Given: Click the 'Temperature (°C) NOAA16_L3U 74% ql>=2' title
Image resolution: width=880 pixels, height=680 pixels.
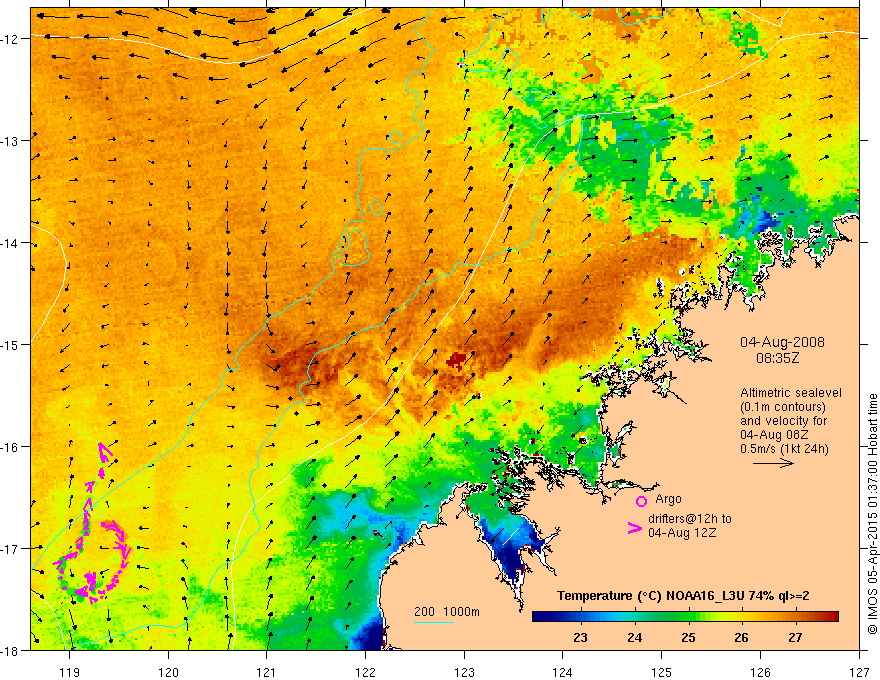Looking at the screenshot, I should pos(683,596).
